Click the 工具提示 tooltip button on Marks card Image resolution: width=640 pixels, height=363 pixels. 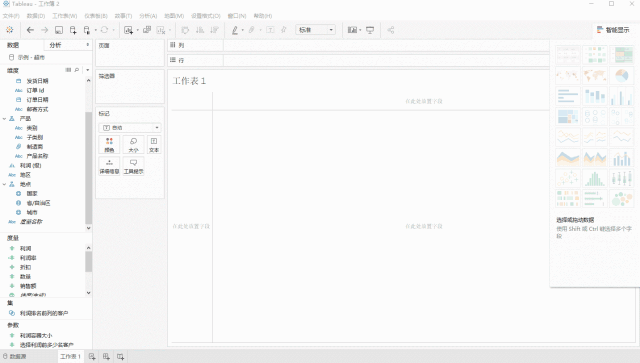tap(133, 166)
